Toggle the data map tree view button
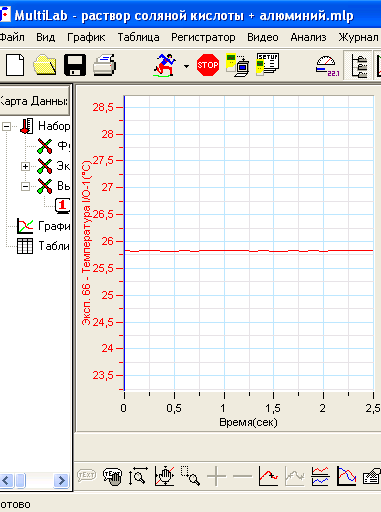Image resolution: width=381 pixels, height=512 pixels. click(358, 65)
